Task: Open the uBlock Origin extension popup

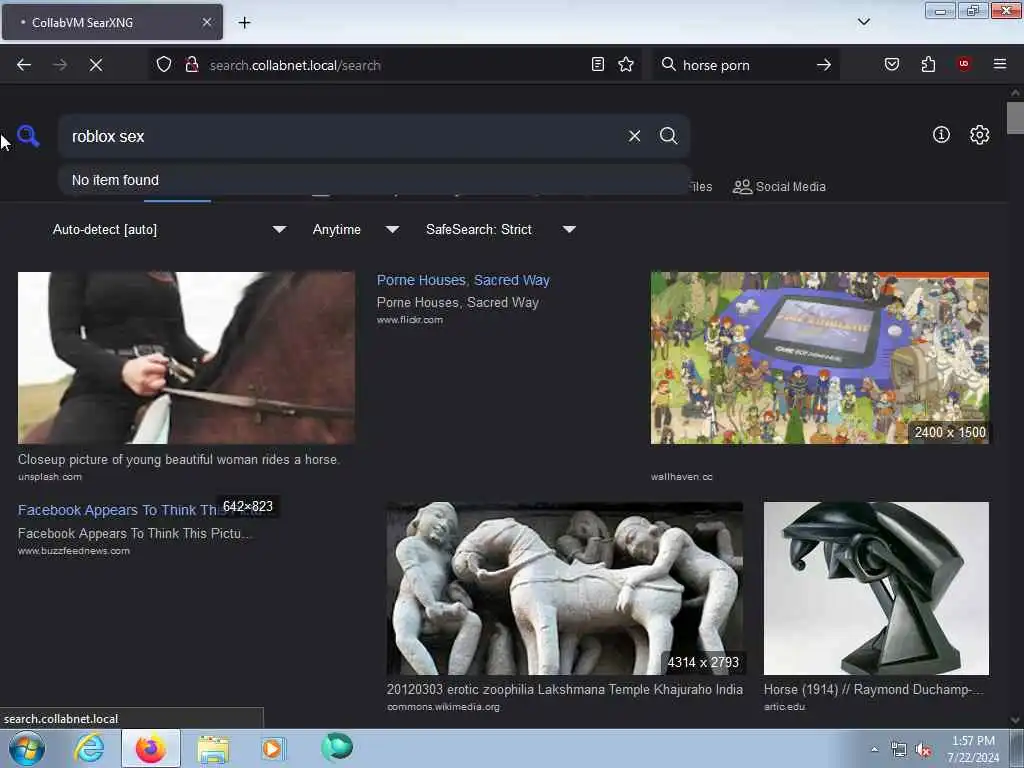Action: (x=964, y=64)
